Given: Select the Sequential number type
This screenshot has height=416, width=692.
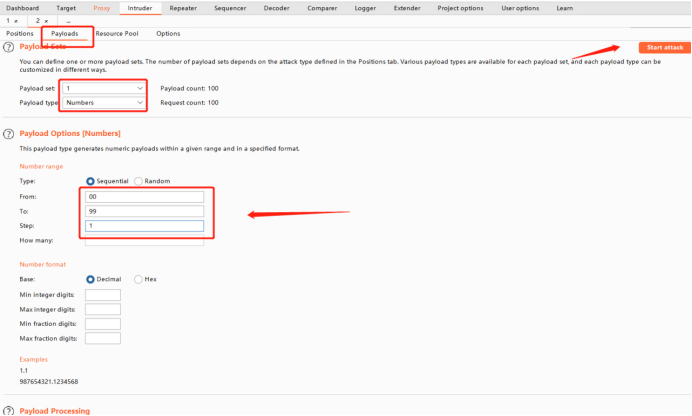Looking at the screenshot, I should 90,181.
